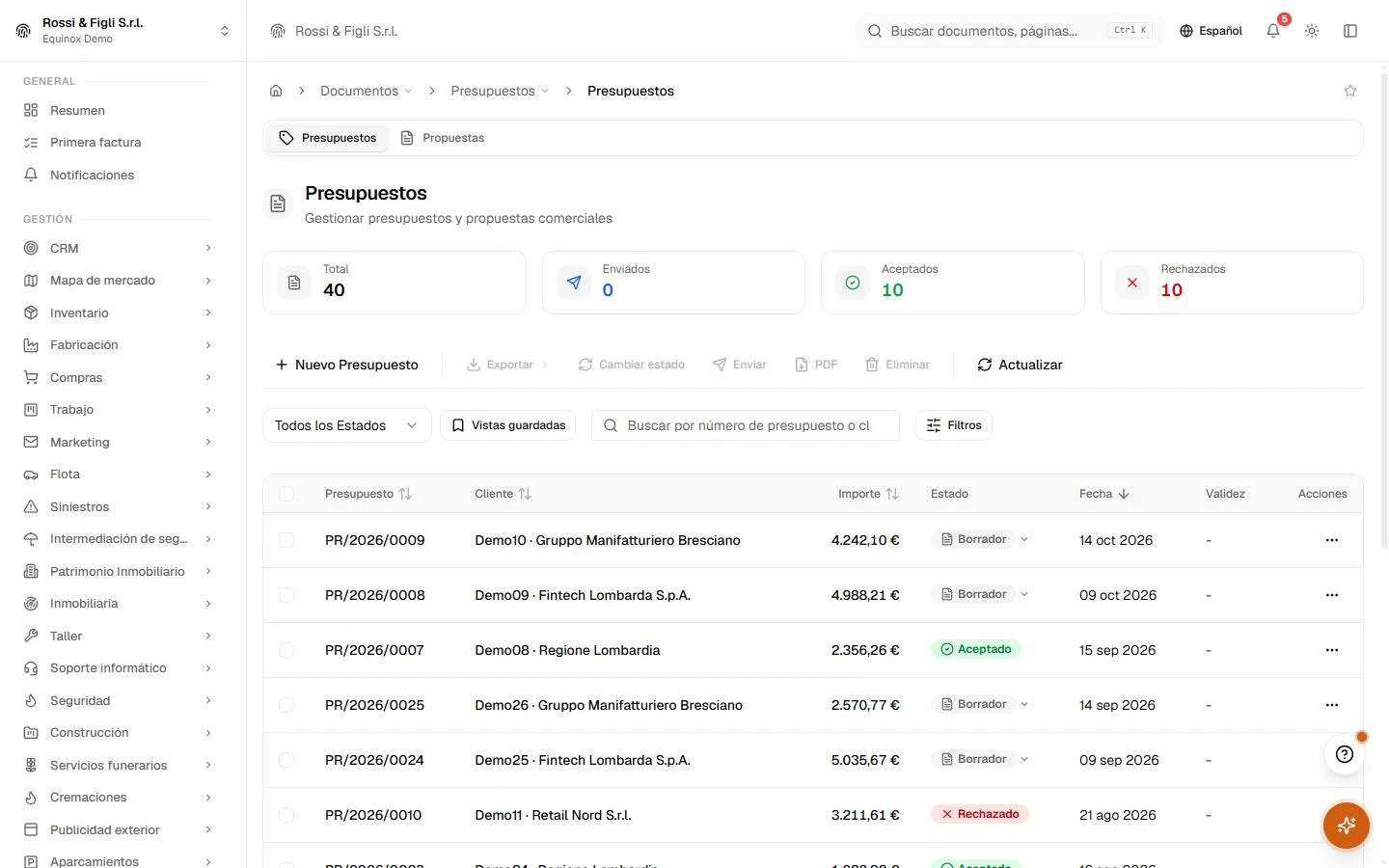Expand the CRM sidebar section

pyautogui.click(x=118, y=248)
